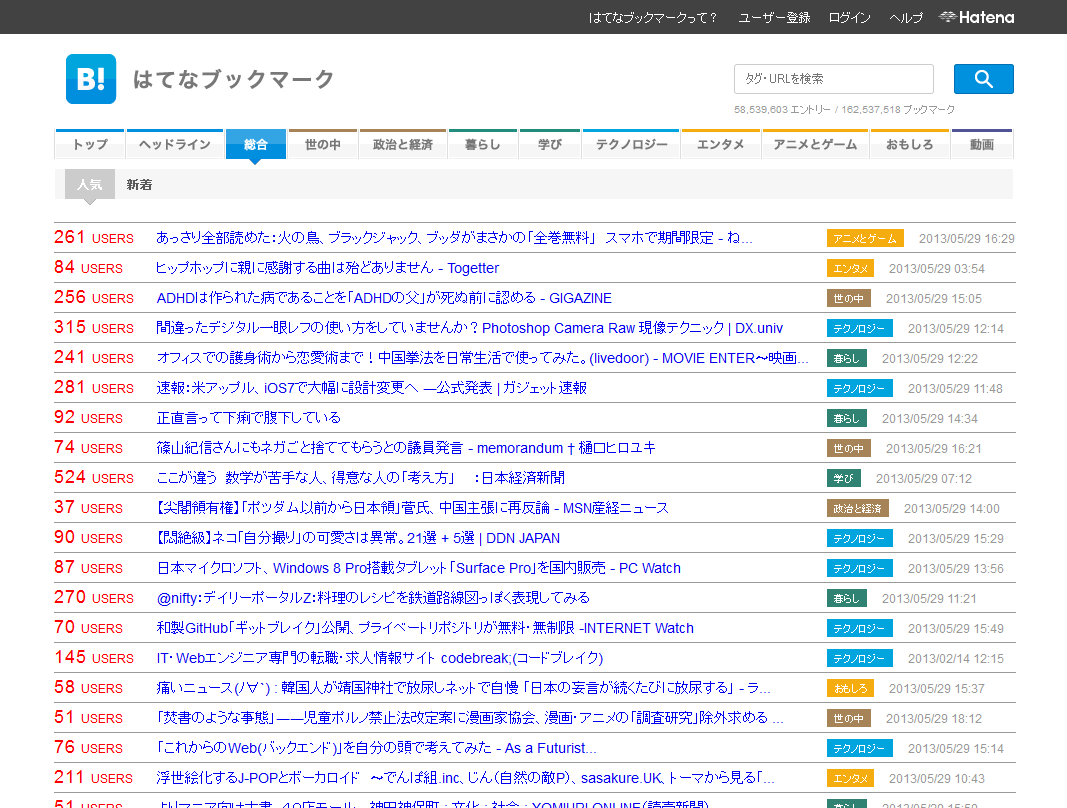Open the ユーザー登録 link
The width and height of the screenshot is (1067, 808).
(774, 18)
